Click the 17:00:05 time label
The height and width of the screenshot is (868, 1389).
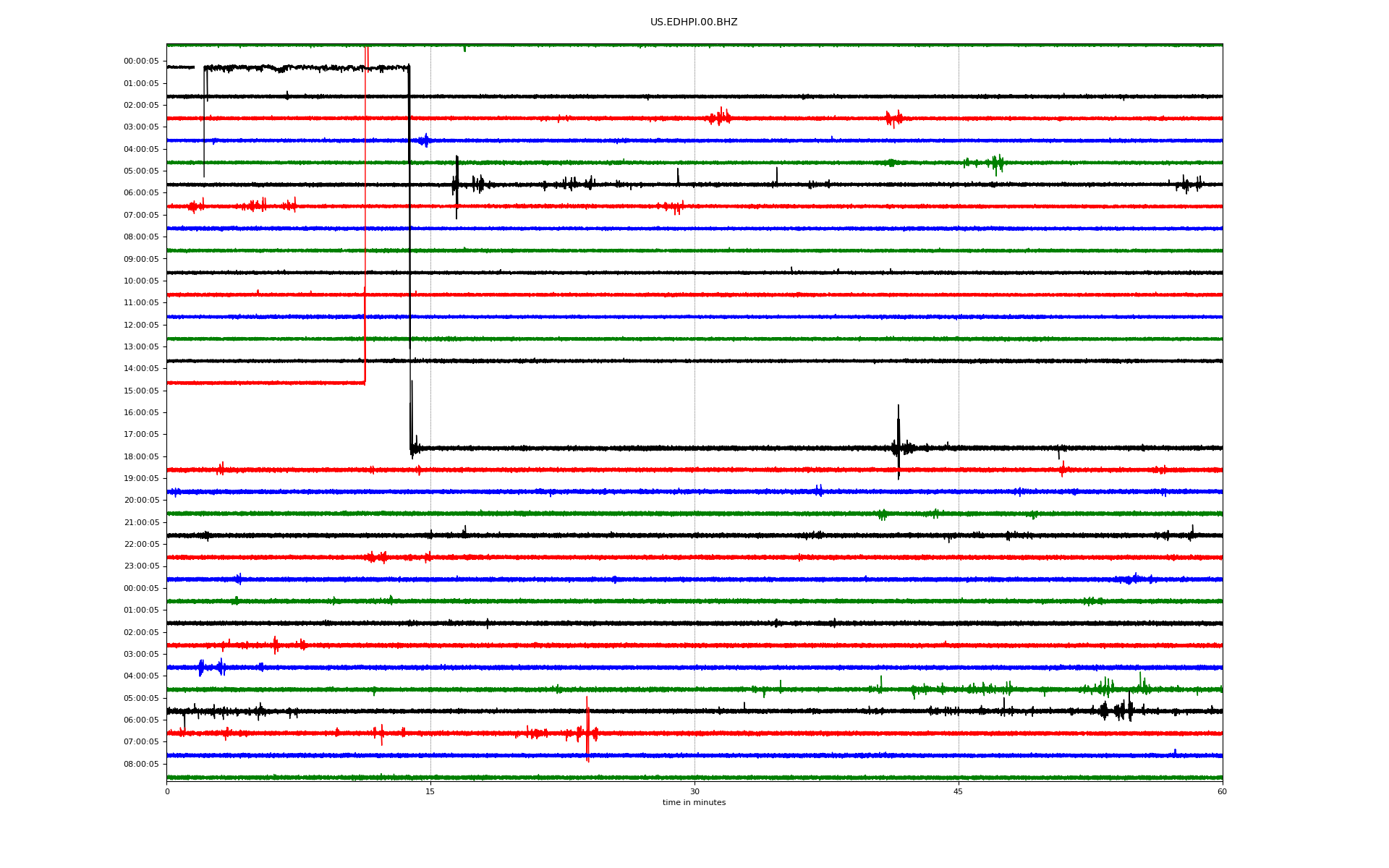click(141, 434)
